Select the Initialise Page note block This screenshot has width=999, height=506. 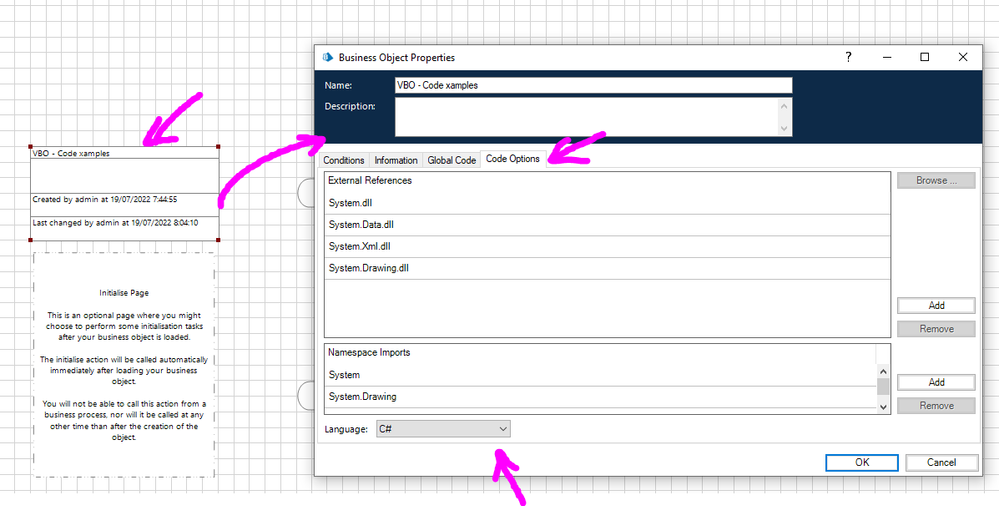[x=124, y=365]
